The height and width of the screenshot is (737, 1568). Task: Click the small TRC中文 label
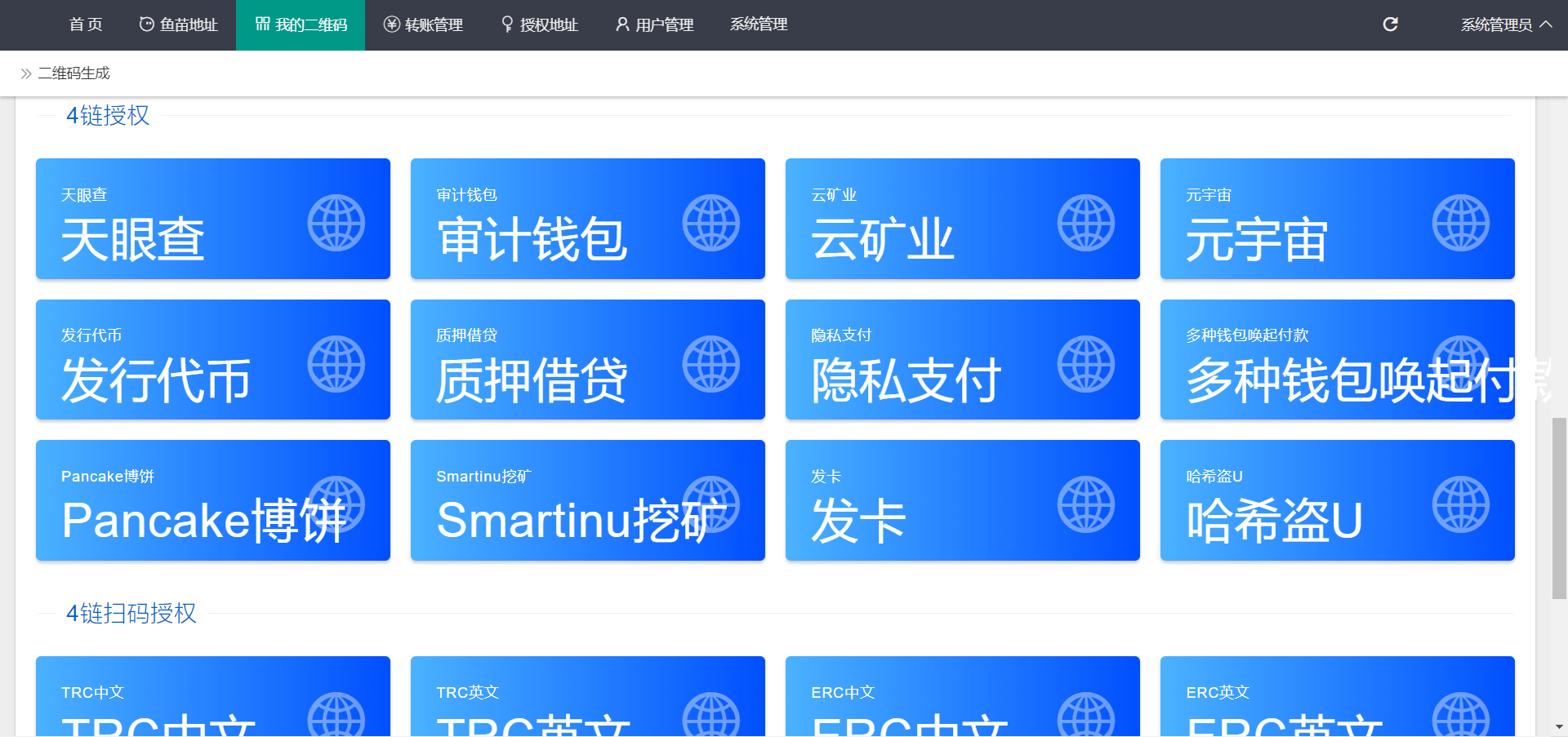point(92,692)
